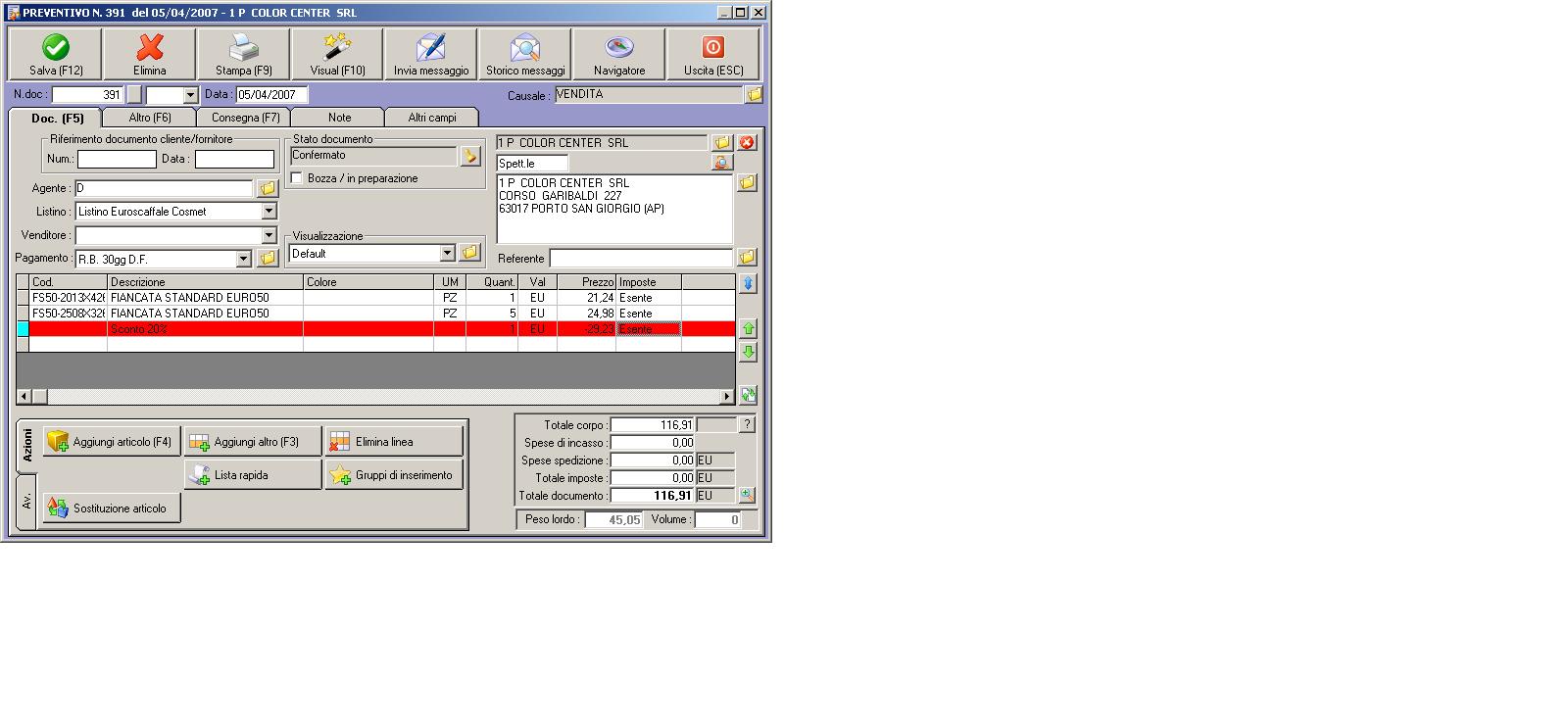
Task: Open Invia messaggio to send a message
Action: point(431,54)
